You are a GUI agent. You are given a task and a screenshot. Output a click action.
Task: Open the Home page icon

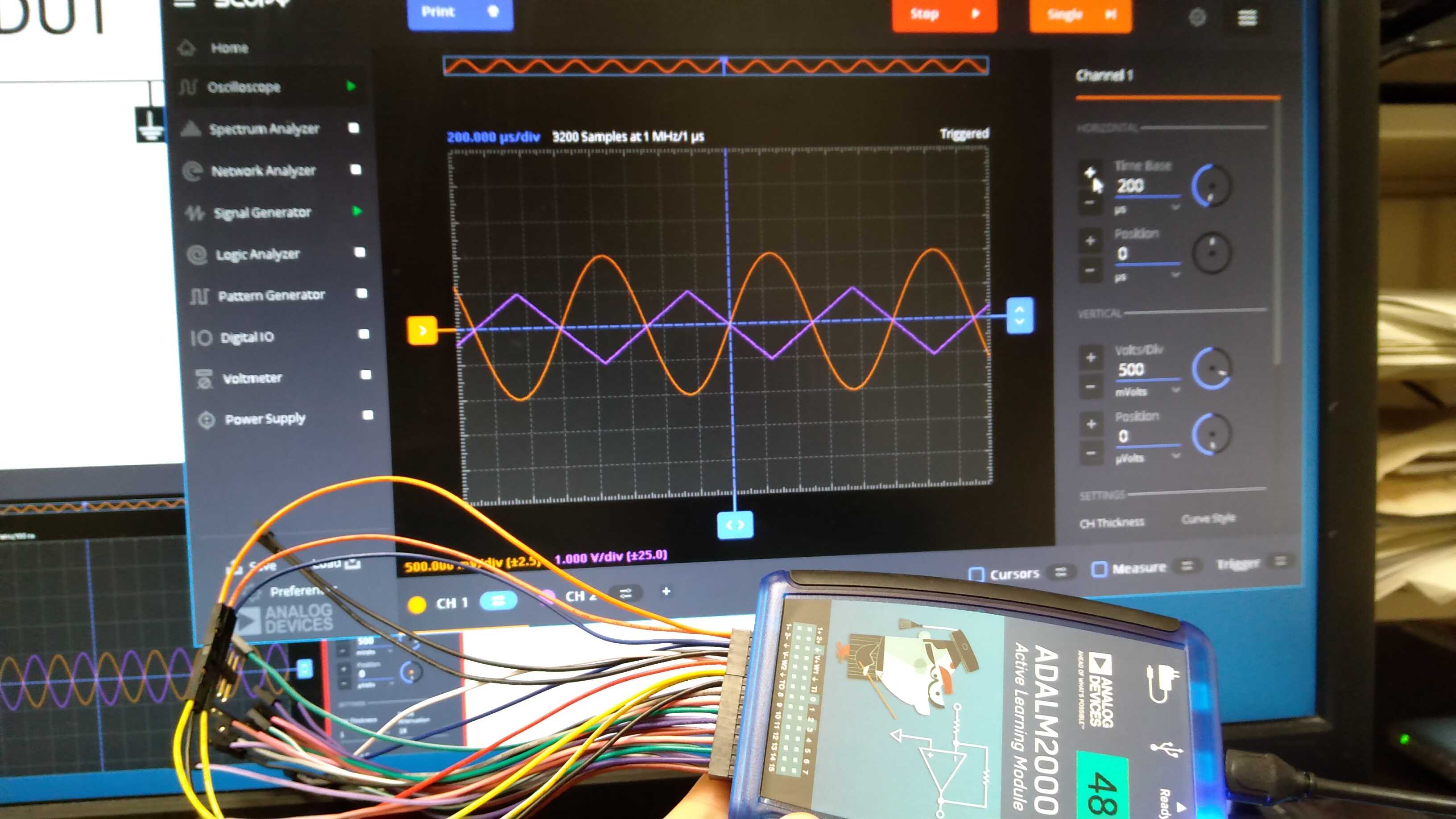pyautogui.click(x=186, y=49)
